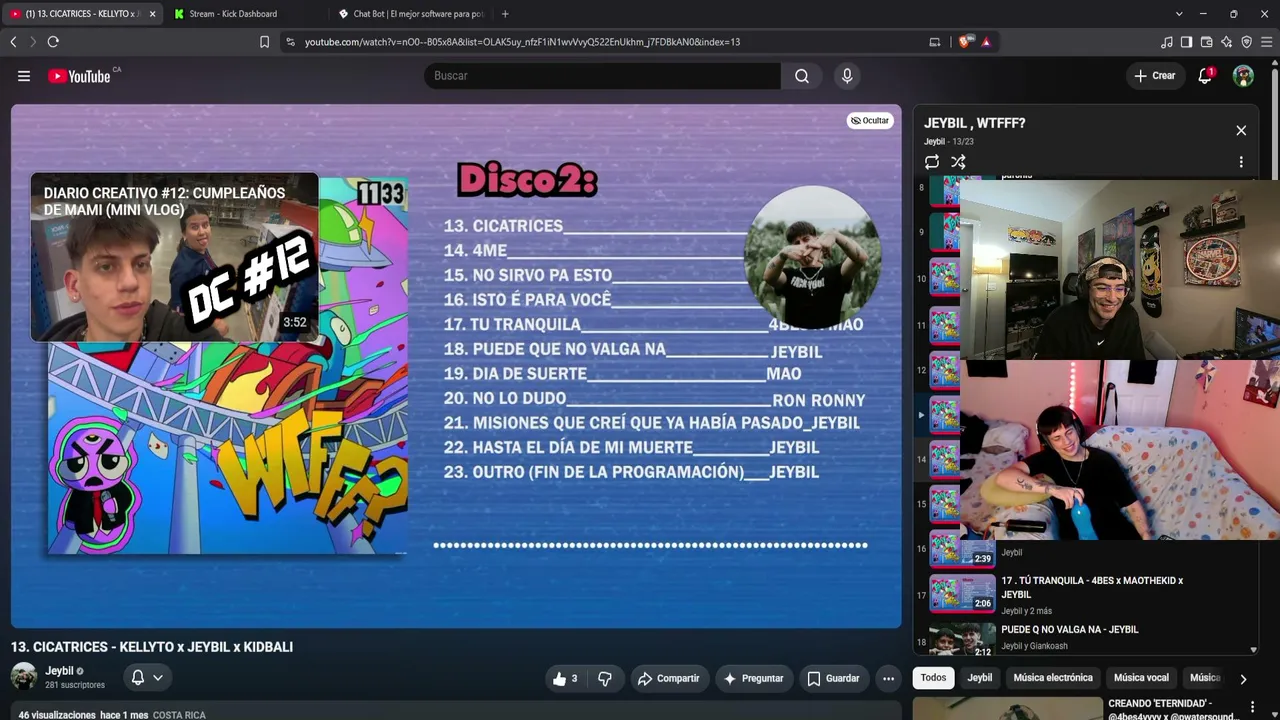Open the Jeybil playlist author link
Screen dimensions: 1280x720
pos(934,142)
